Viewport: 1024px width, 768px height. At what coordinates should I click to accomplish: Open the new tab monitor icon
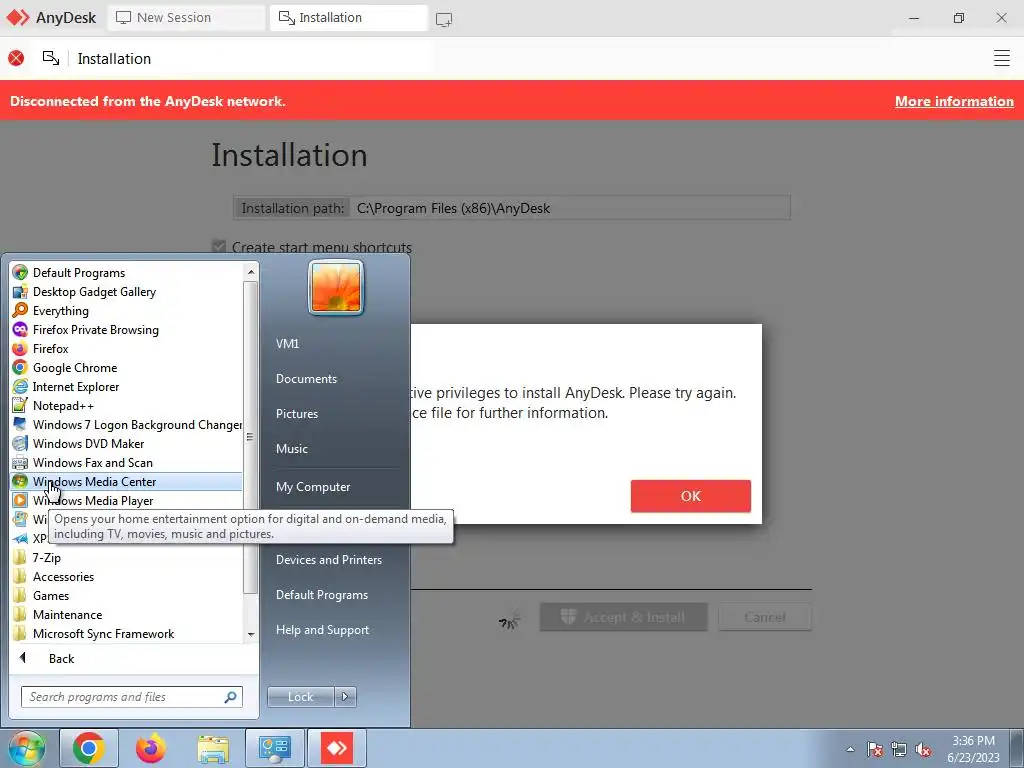coord(444,20)
